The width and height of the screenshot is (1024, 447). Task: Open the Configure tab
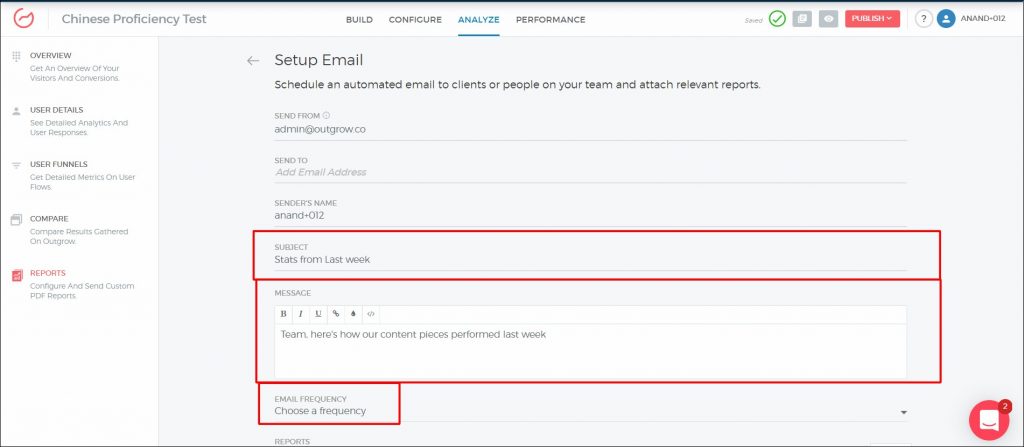coord(415,20)
